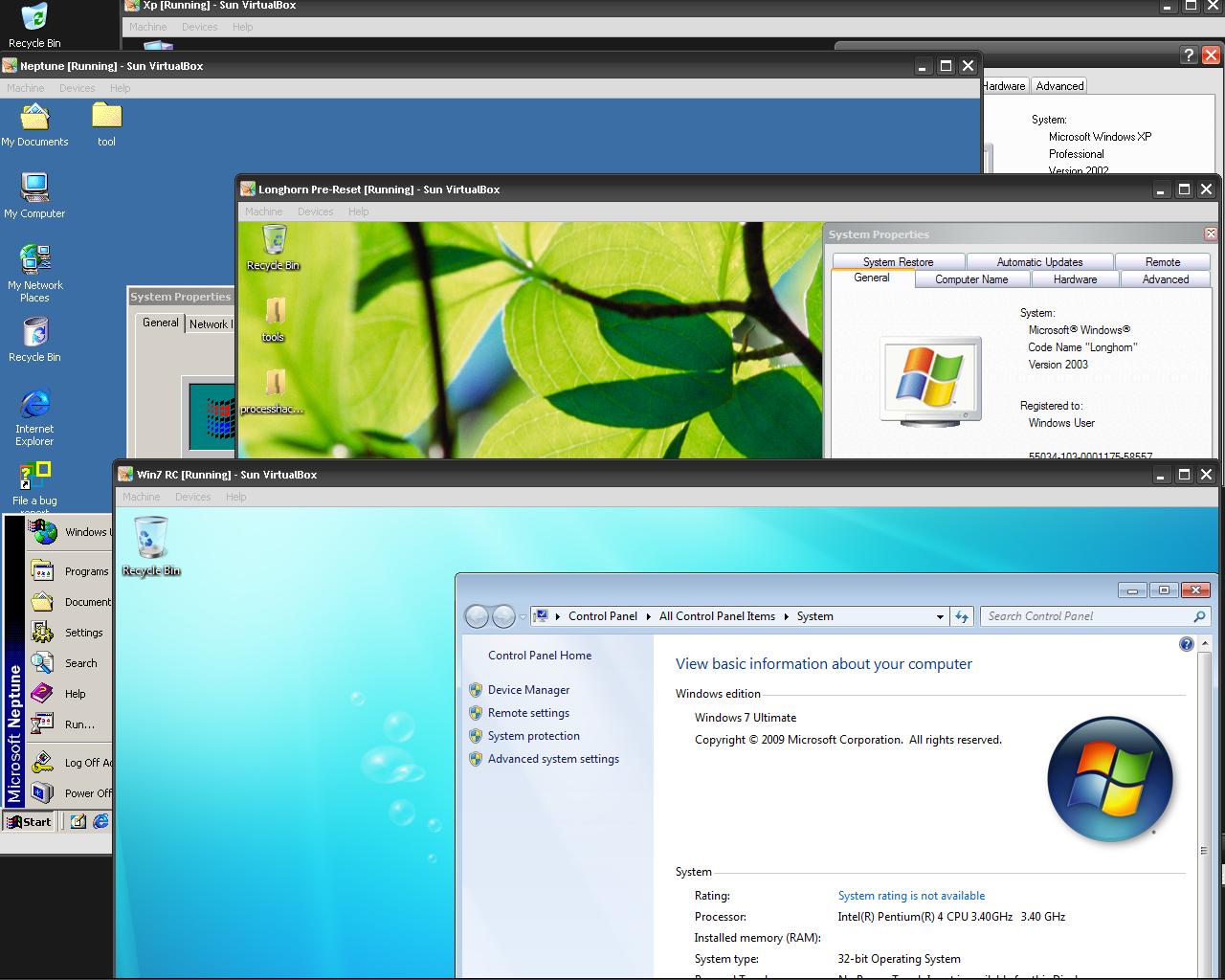Select My Network Places icon in Neptune
This screenshot has height=980, width=1225.
(x=34, y=274)
